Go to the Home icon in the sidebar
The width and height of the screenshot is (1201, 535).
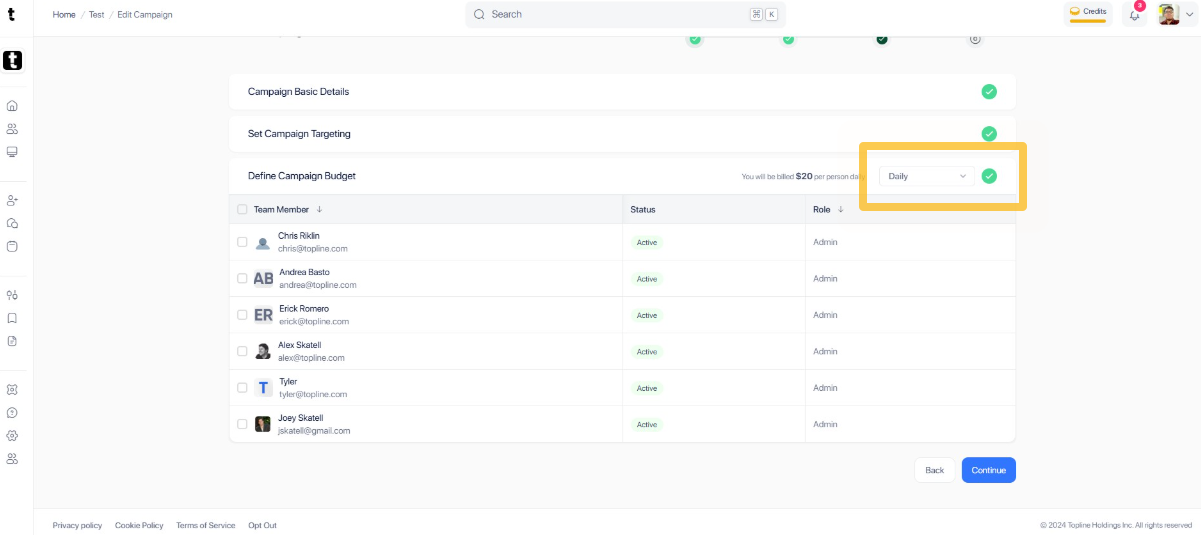click(x=12, y=106)
